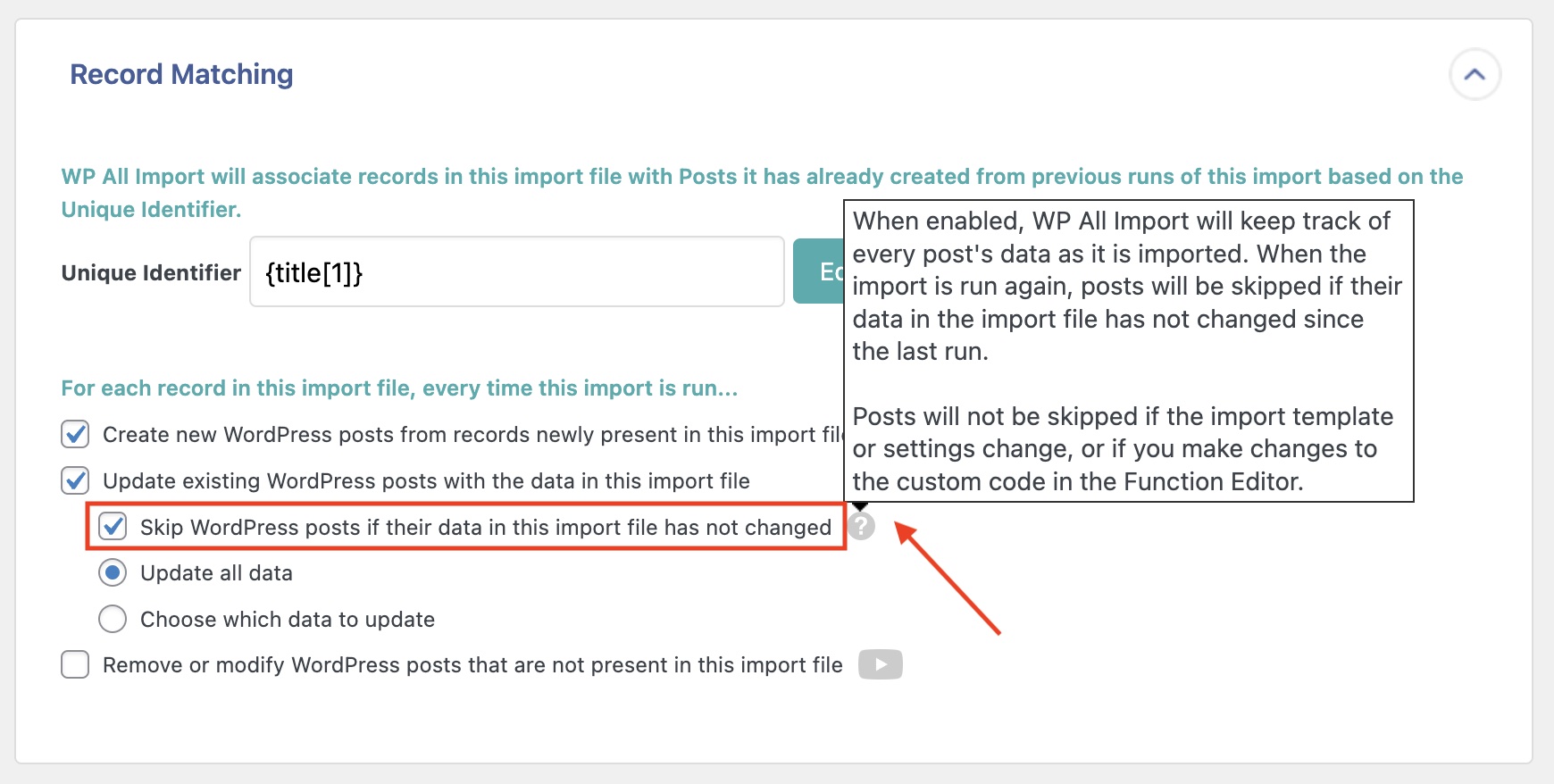Click the 'For each record in this import file' heading

(399, 388)
